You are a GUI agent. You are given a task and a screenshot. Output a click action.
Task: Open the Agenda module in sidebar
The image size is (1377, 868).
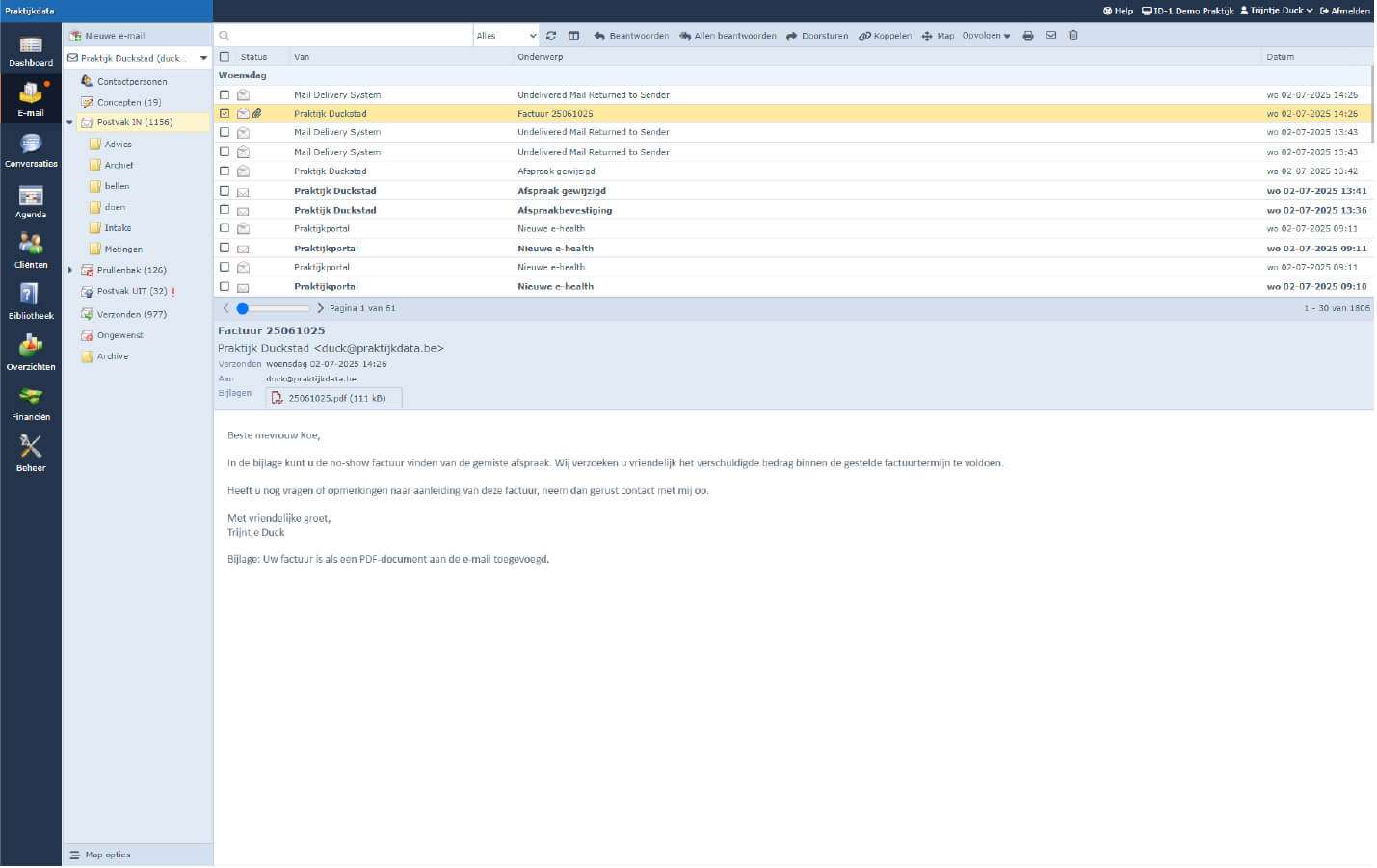pyautogui.click(x=31, y=201)
